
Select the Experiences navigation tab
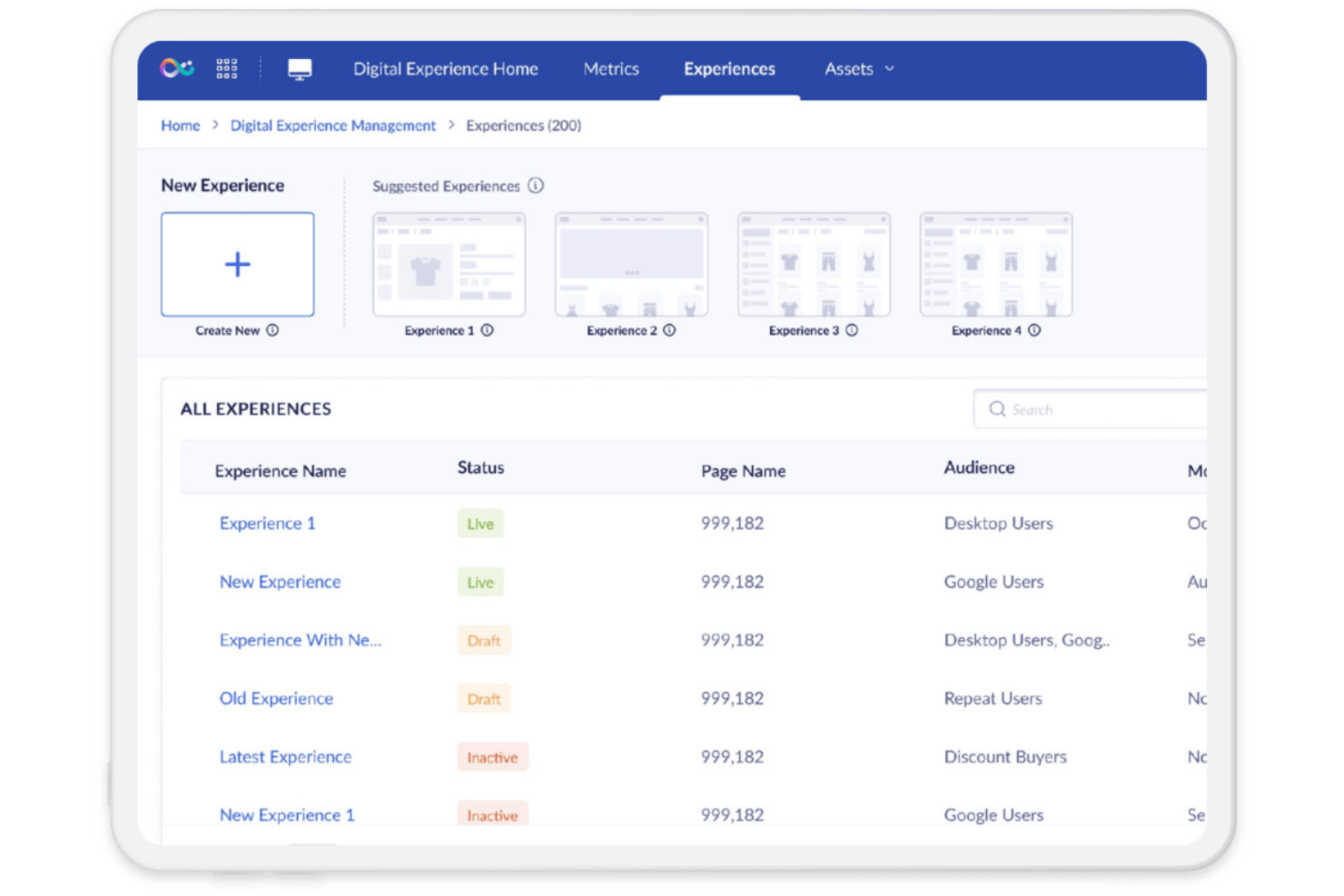[729, 68]
